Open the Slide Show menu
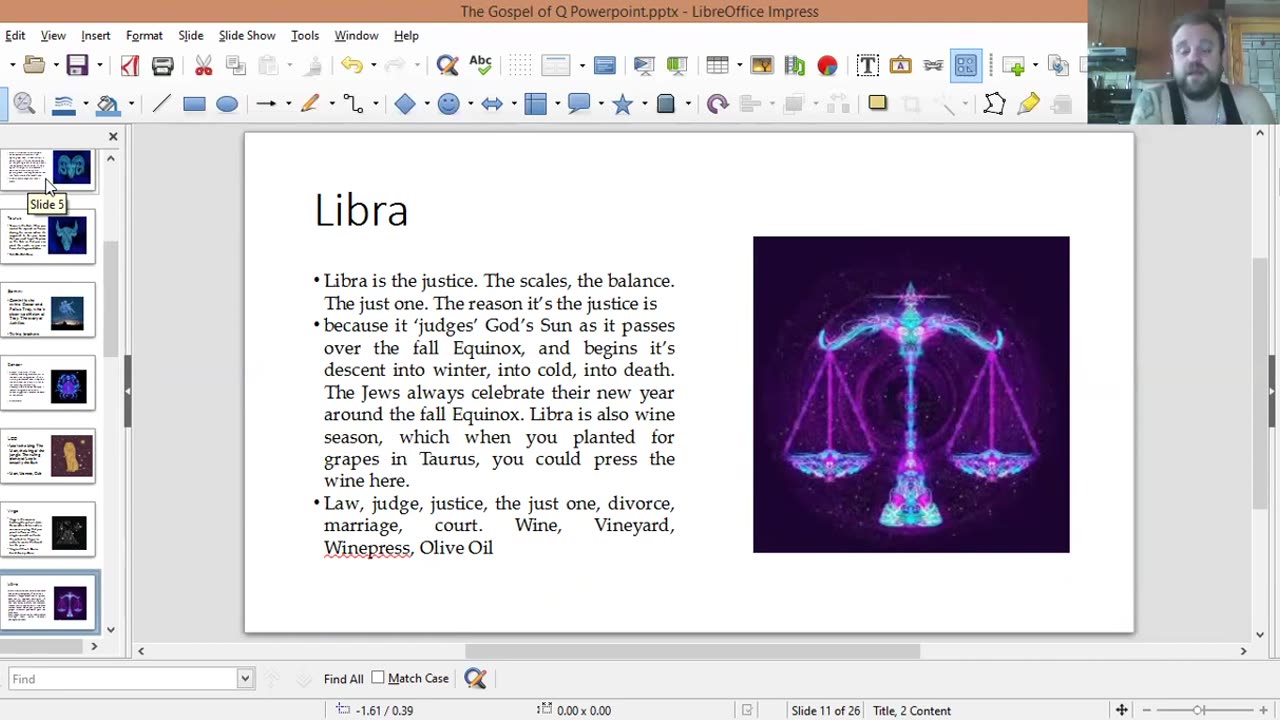Screen dimensions: 1280x720 (x=247, y=35)
